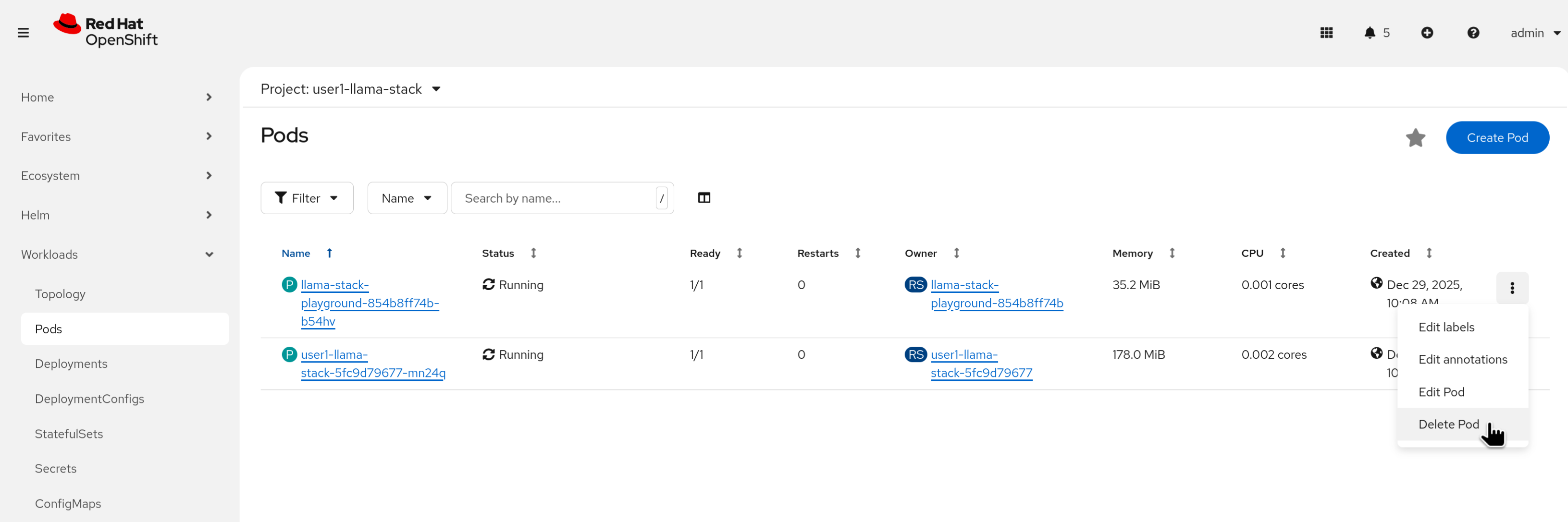Viewport: 1568px width, 522px height.
Task: Open the help question mark icon
Action: tap(1472, 33)
